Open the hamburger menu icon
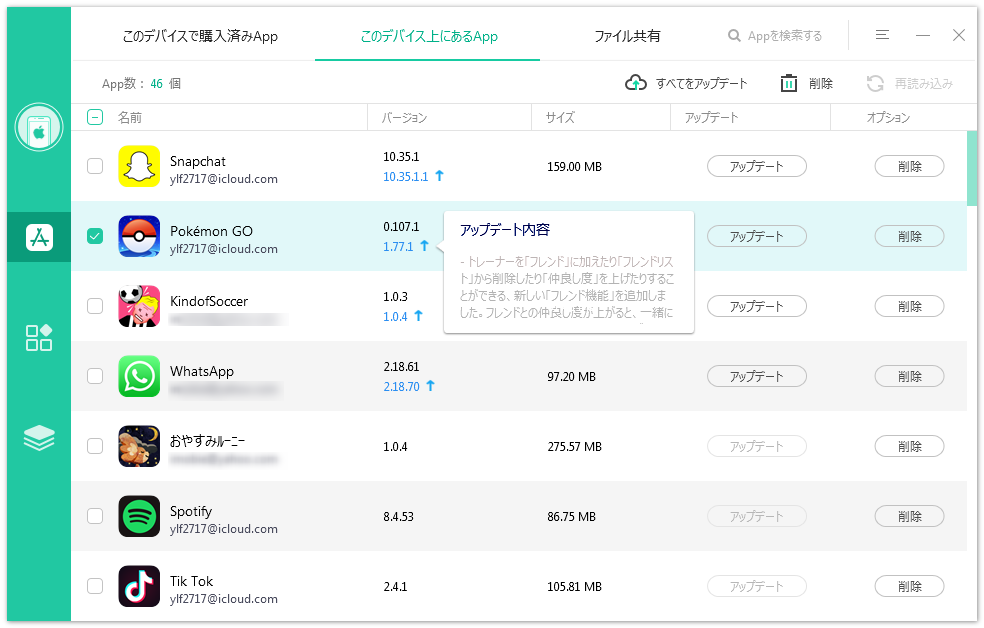Viewport: 984px width, 628px height. coord(882,35)
